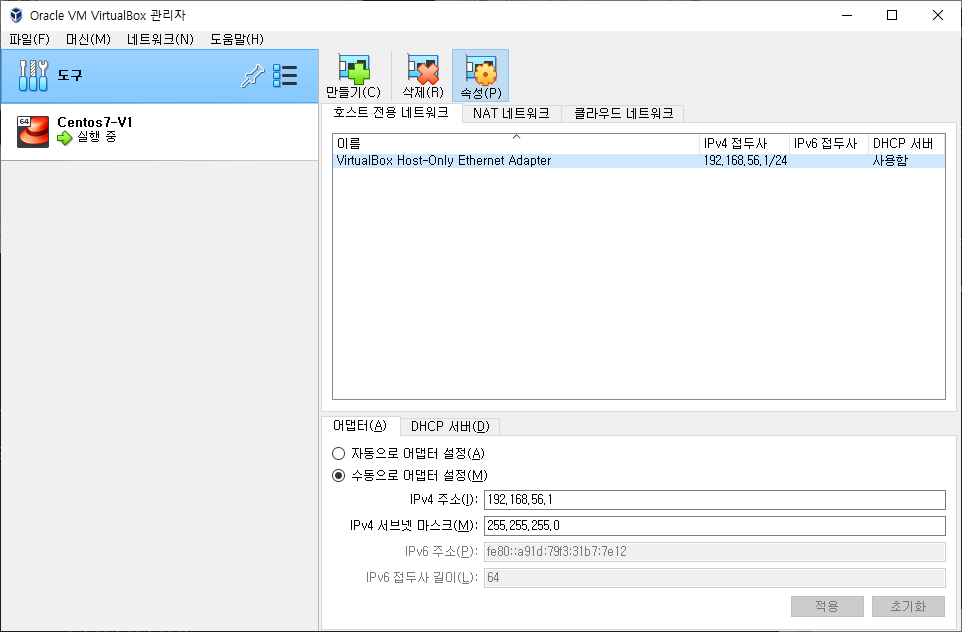Switch to DHCP 서버(D) tab

click(450, 426)
